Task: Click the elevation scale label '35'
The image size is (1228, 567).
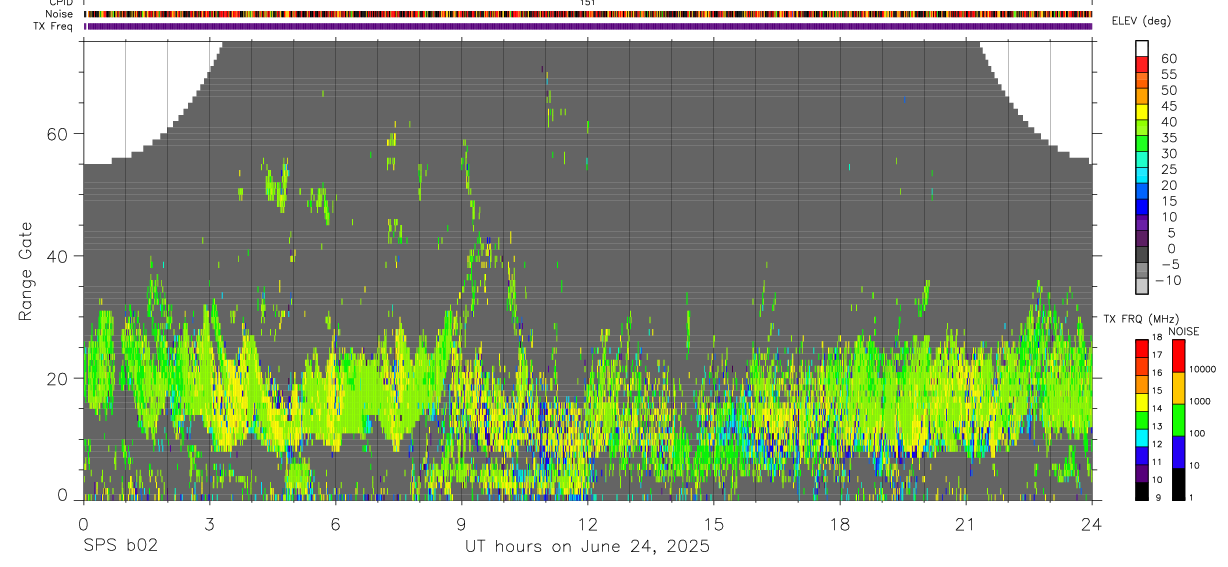Action: 1169,138
